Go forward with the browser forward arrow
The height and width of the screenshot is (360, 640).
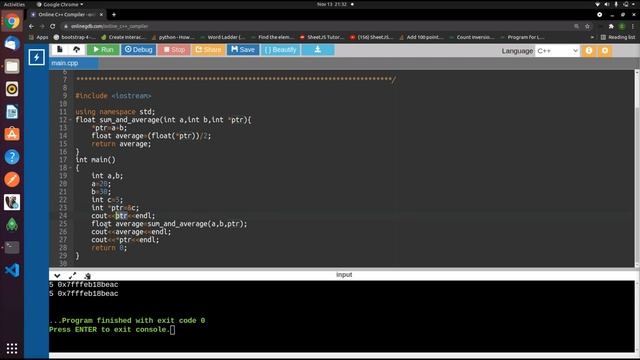42,26
